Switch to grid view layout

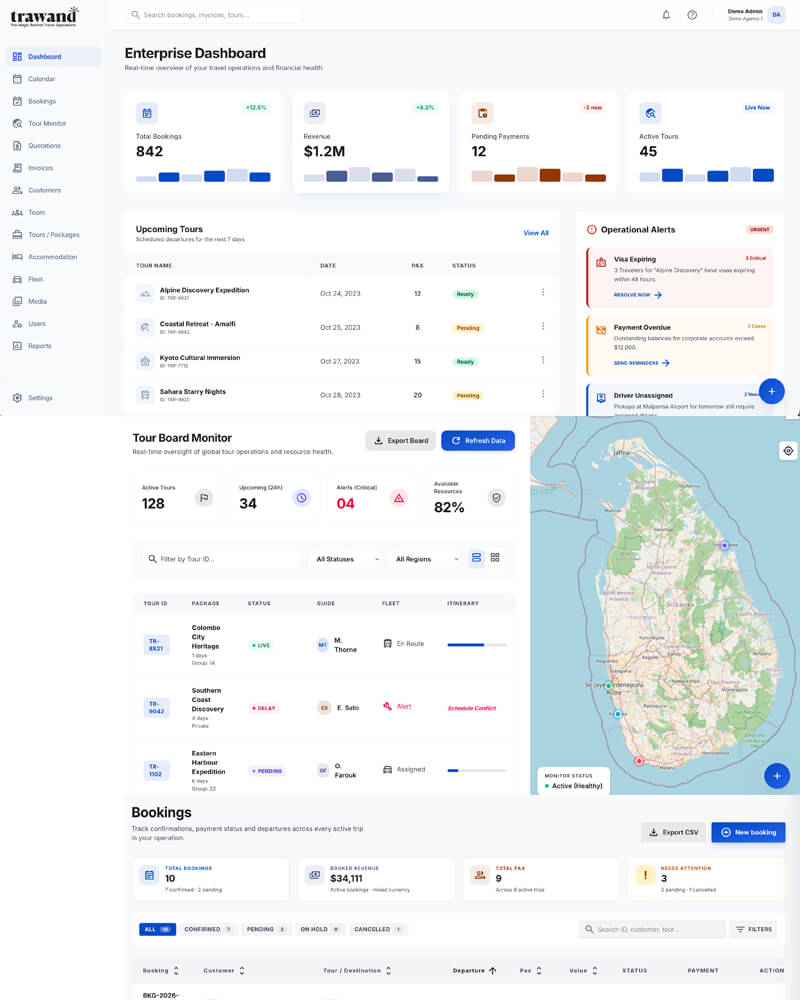(x=495, y=558)
